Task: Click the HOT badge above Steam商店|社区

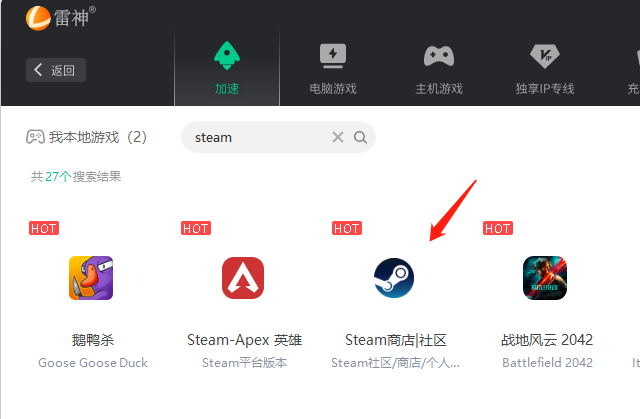Action: pyautogui.click(x=347, y=228)
